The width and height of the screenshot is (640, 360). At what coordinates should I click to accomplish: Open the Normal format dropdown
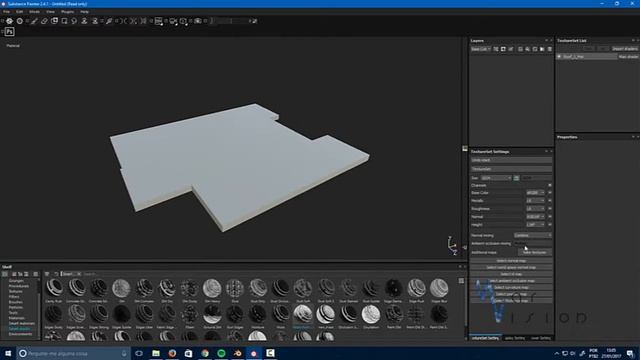[535, 216]
